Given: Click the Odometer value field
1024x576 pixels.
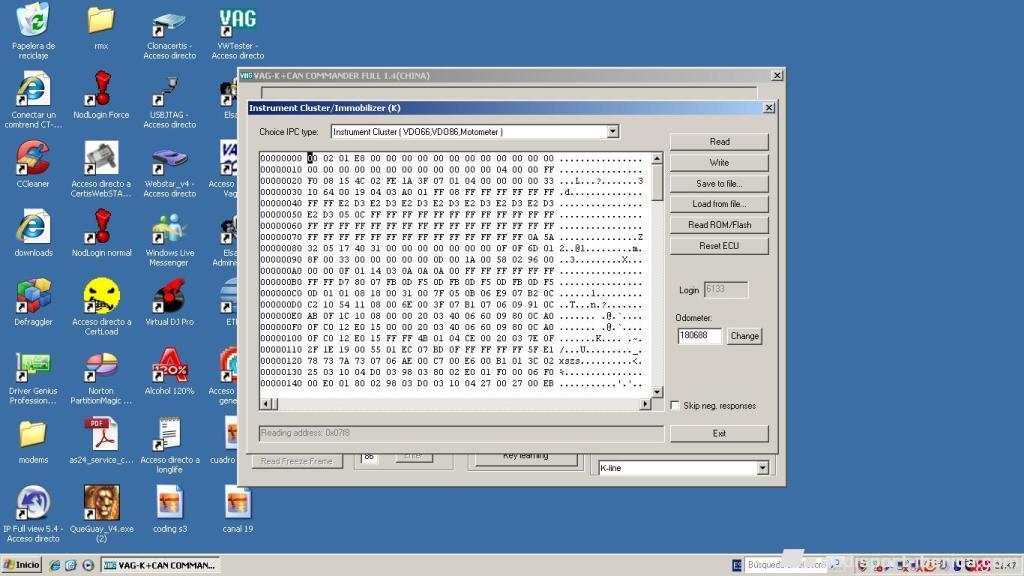Looking at the screenshot, I should pyautogui.click(x=699, y=336).
